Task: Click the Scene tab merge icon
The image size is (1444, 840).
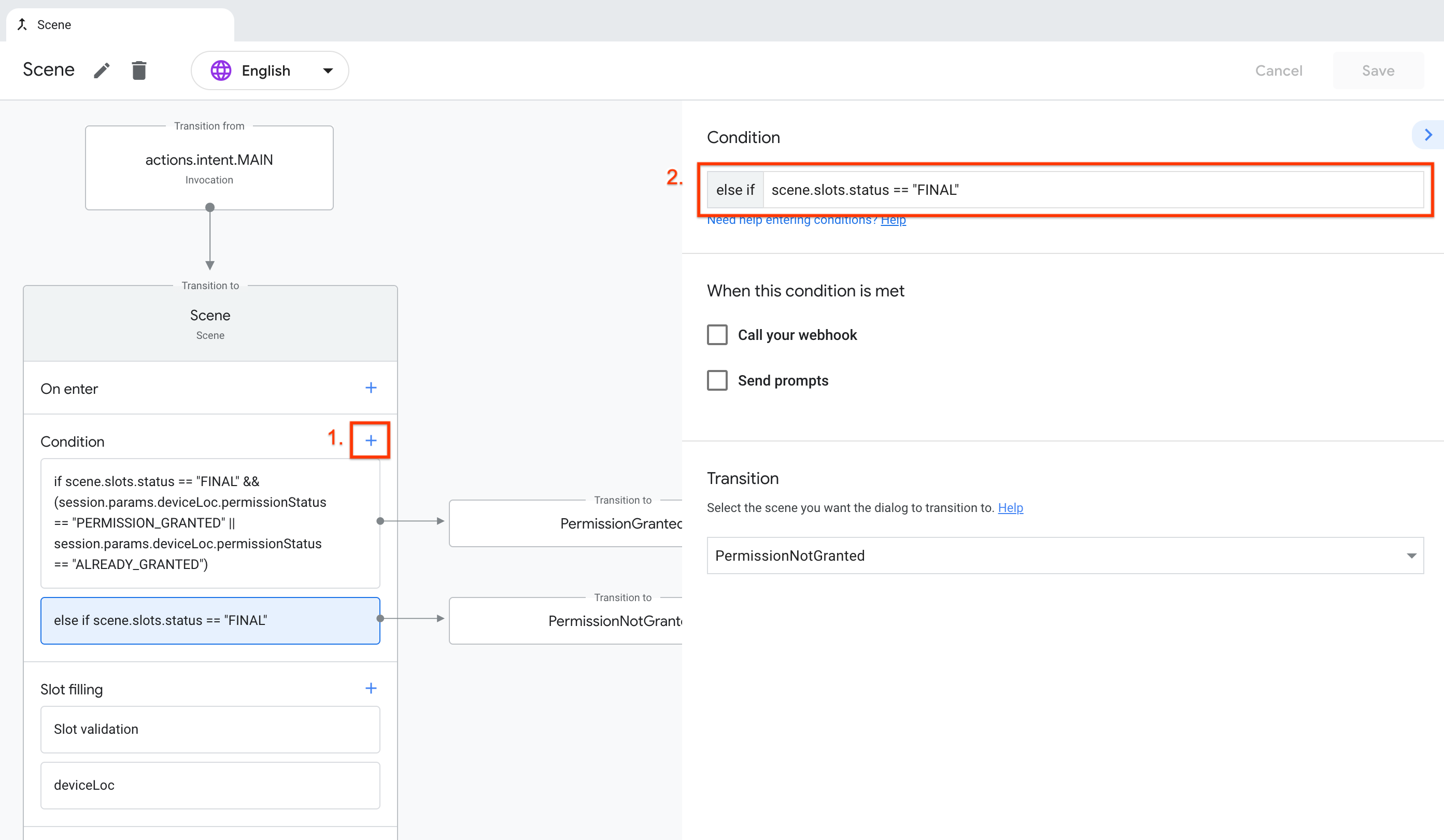Action: [x=22, y=24]
